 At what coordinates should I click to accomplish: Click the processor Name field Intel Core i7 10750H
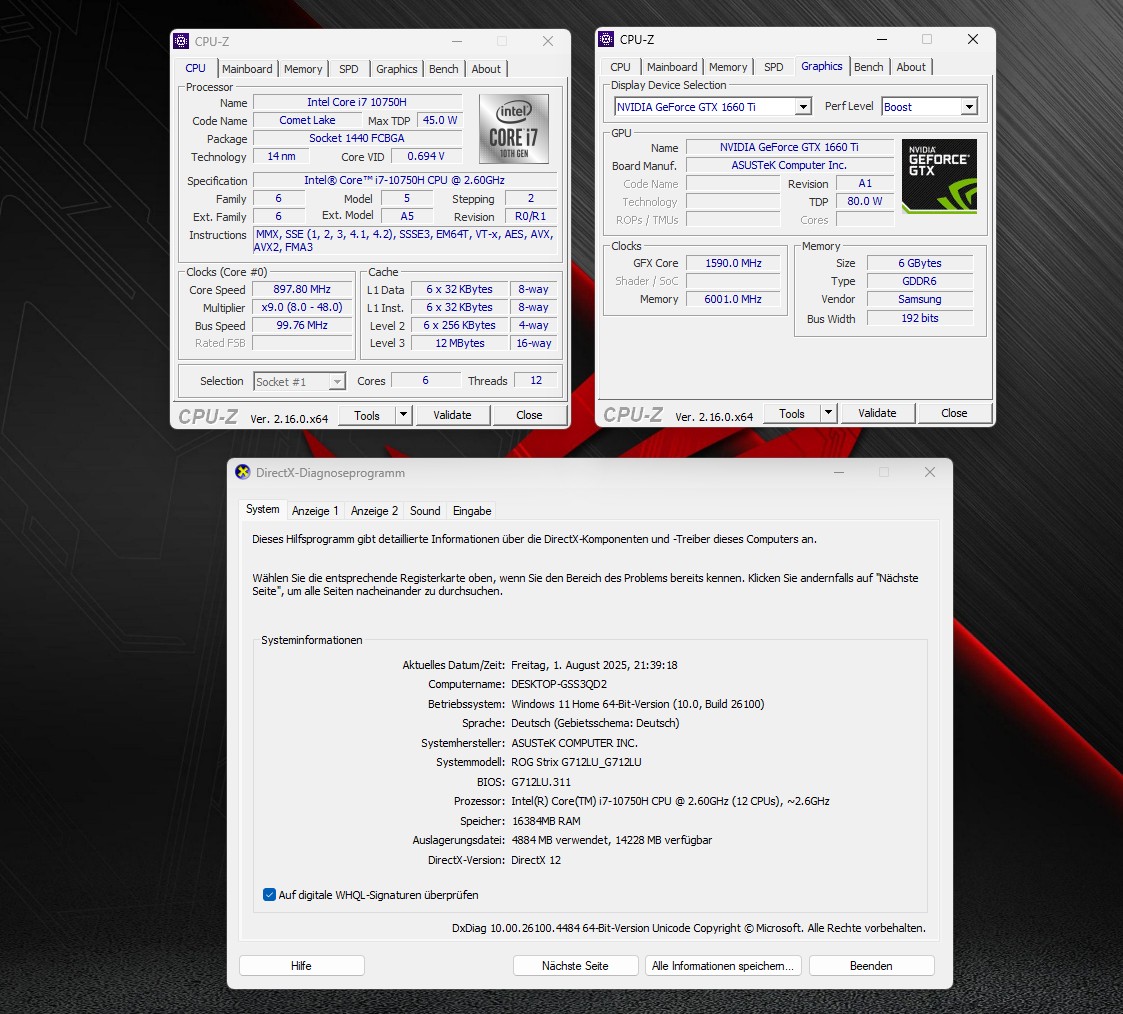pyautogui.click(x=357, y=102)
